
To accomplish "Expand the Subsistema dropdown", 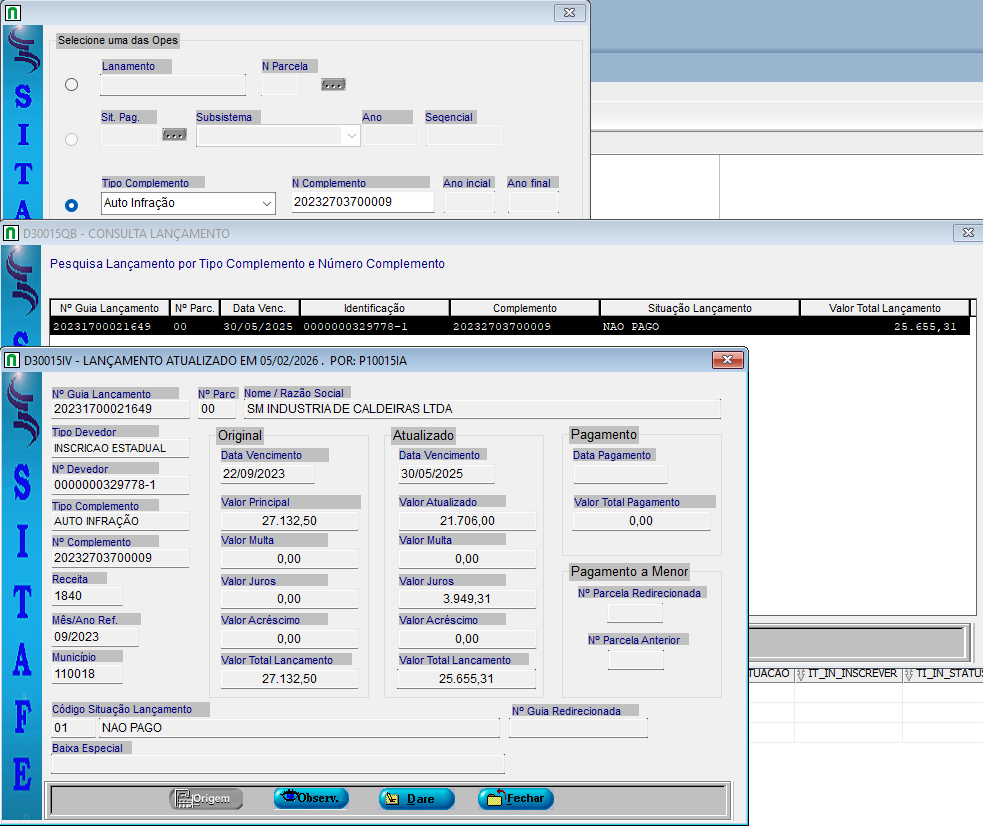I will [351, 137].
